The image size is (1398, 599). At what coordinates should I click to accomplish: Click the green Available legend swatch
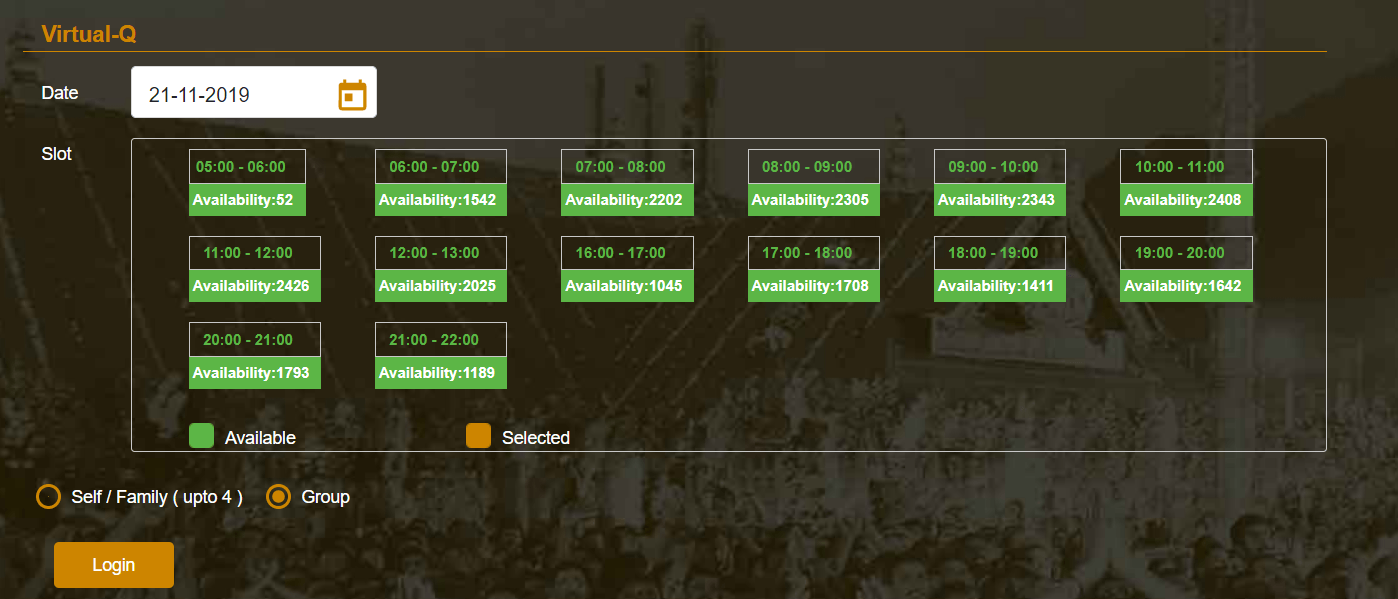coord(202,435)
